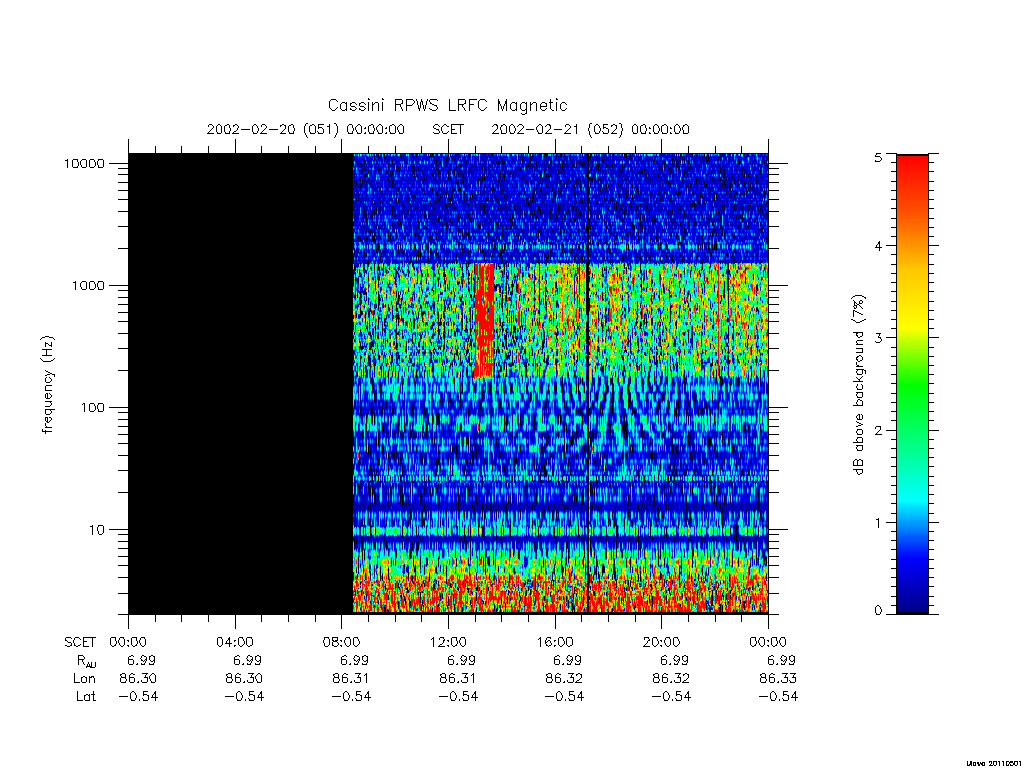Click the 20:00 time axis label

662,642
